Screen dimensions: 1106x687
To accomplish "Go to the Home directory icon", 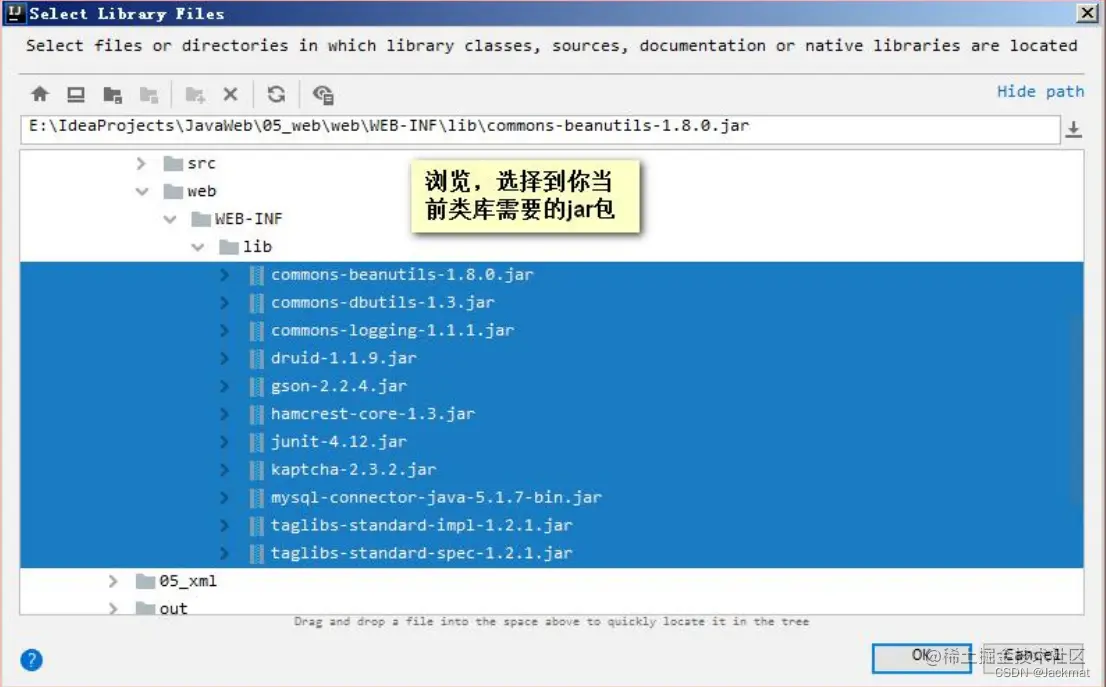I will [x=40, y=94].
